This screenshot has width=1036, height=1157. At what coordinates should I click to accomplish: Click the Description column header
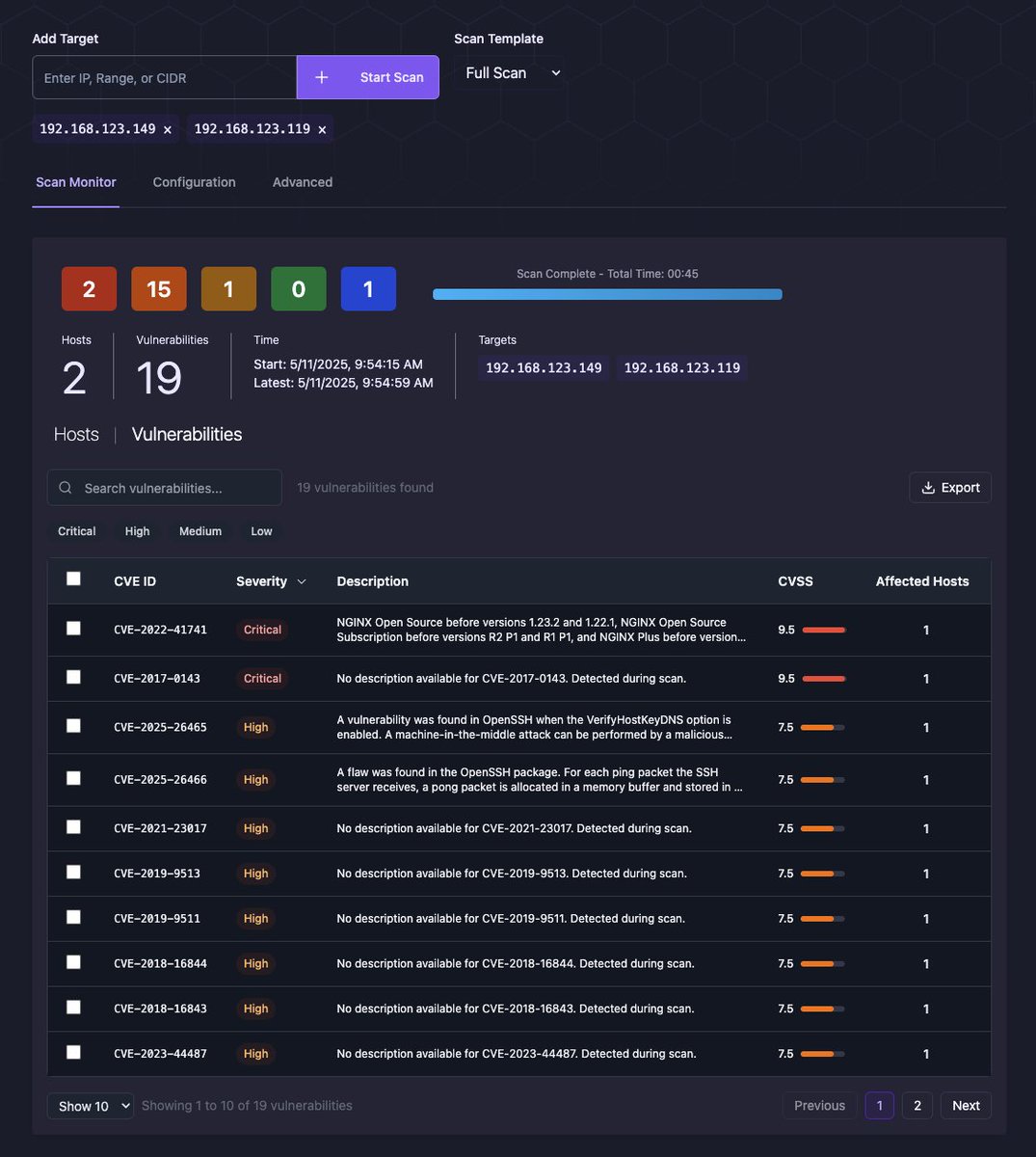pyautogui.click(x=373, y=581)
